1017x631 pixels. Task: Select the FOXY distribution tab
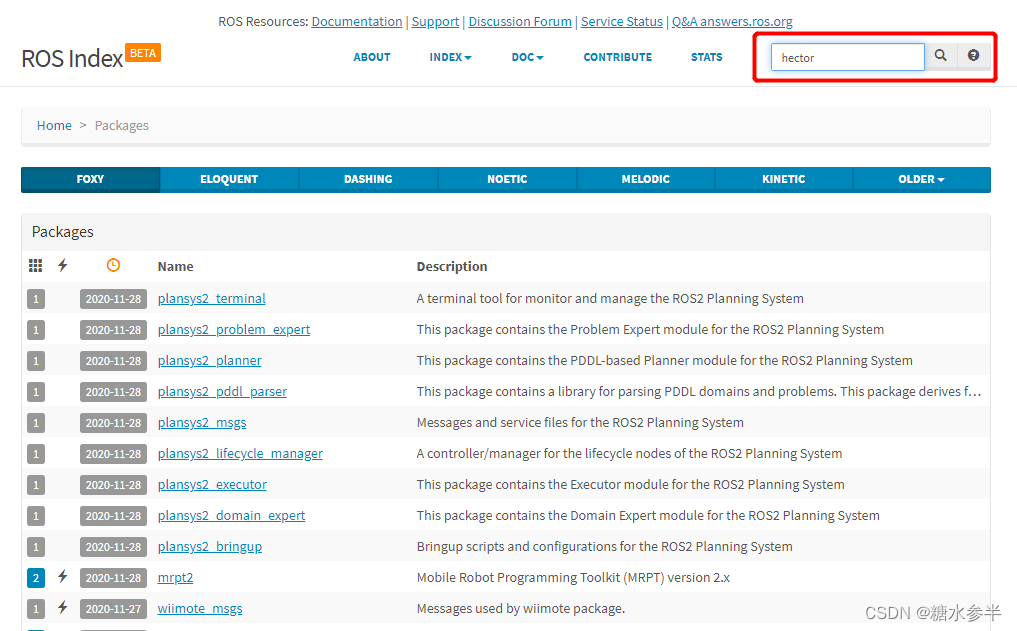click(90, 179)
